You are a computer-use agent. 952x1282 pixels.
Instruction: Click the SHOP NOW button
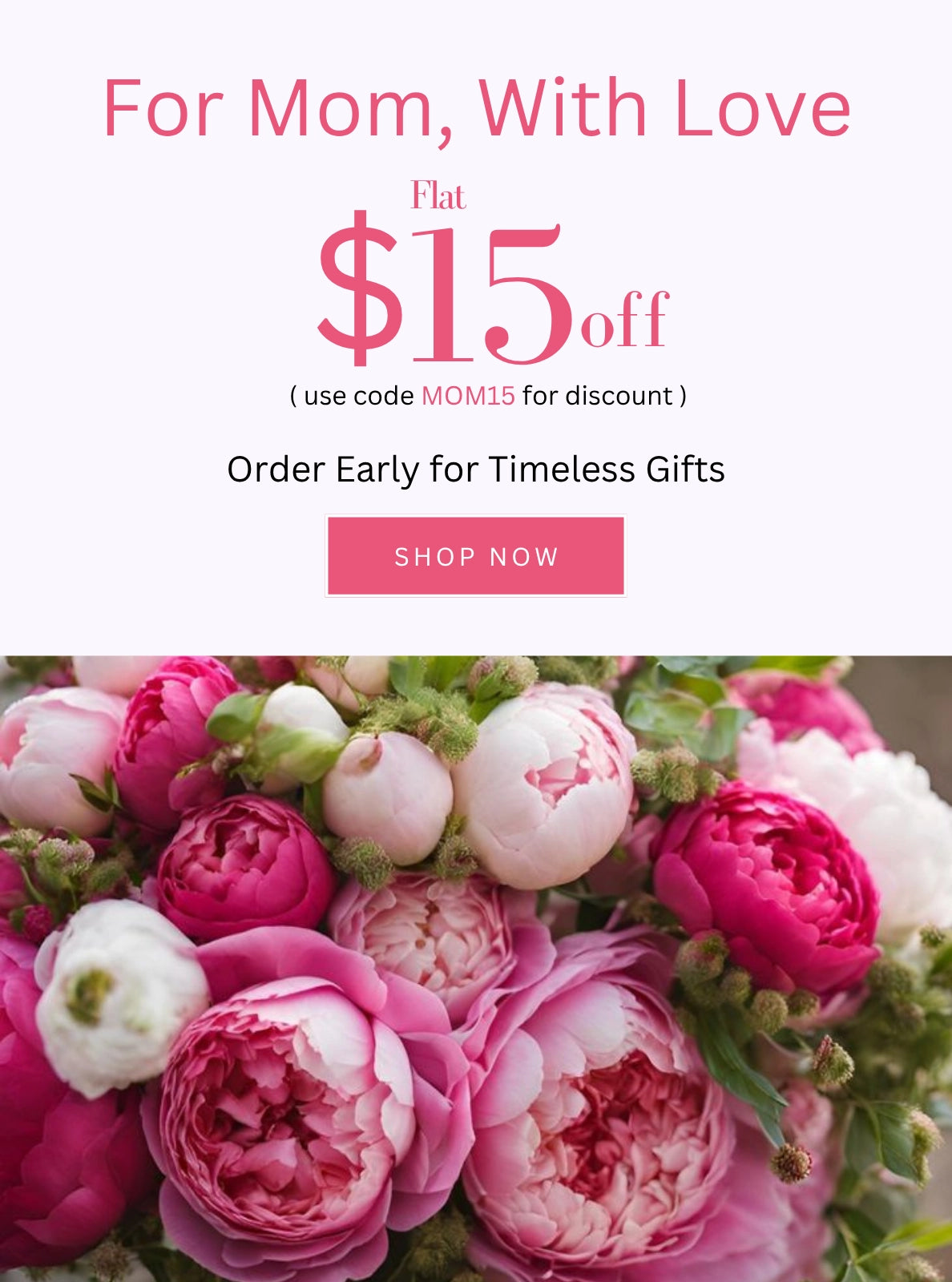475,556
